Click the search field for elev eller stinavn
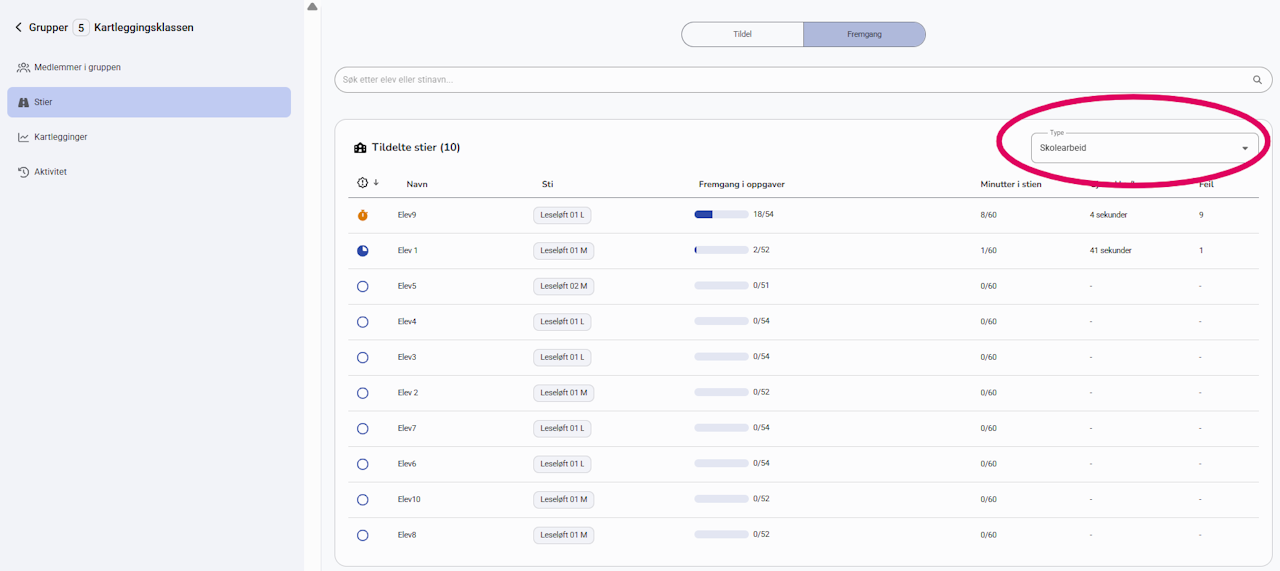 click(803, 80)
